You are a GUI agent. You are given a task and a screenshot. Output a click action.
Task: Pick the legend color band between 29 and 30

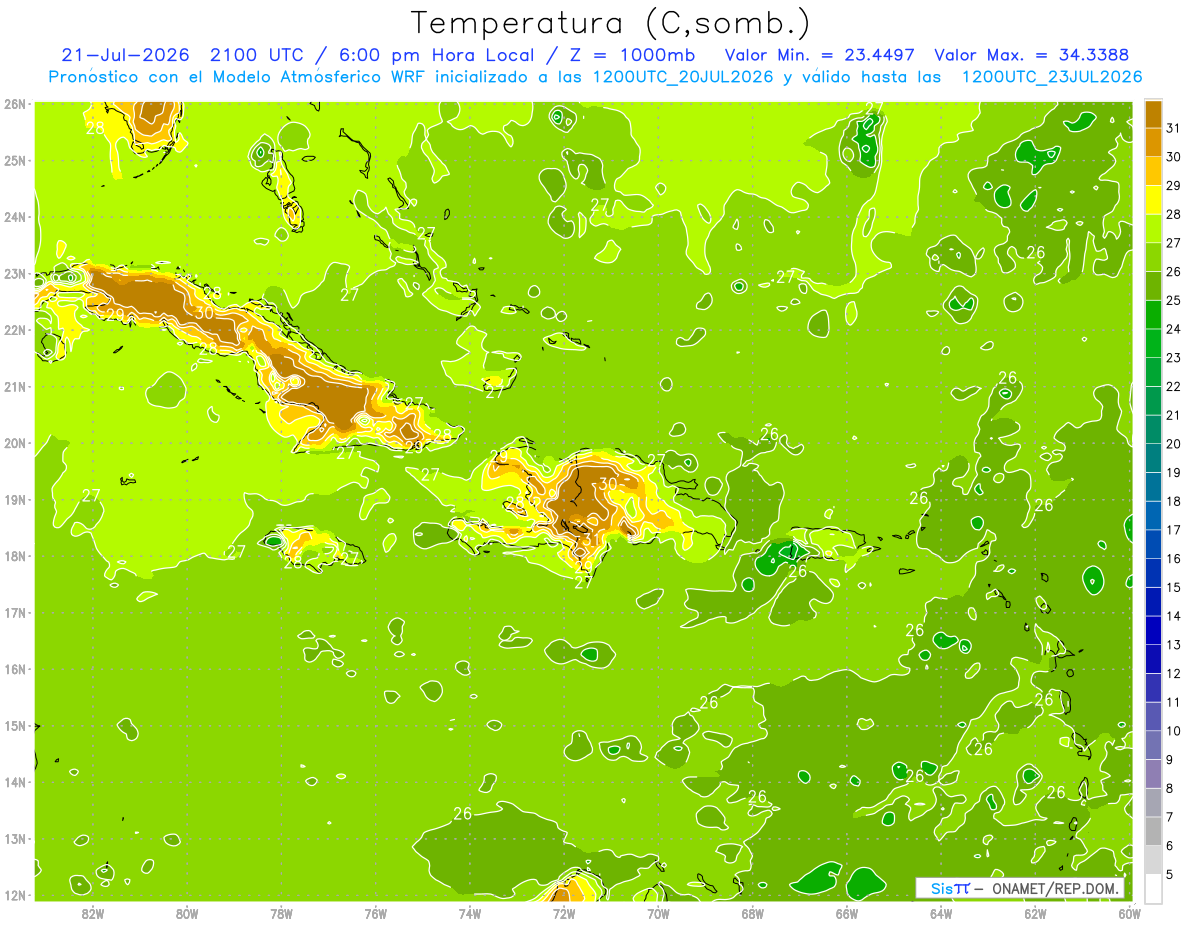(x=1153, y=171)
